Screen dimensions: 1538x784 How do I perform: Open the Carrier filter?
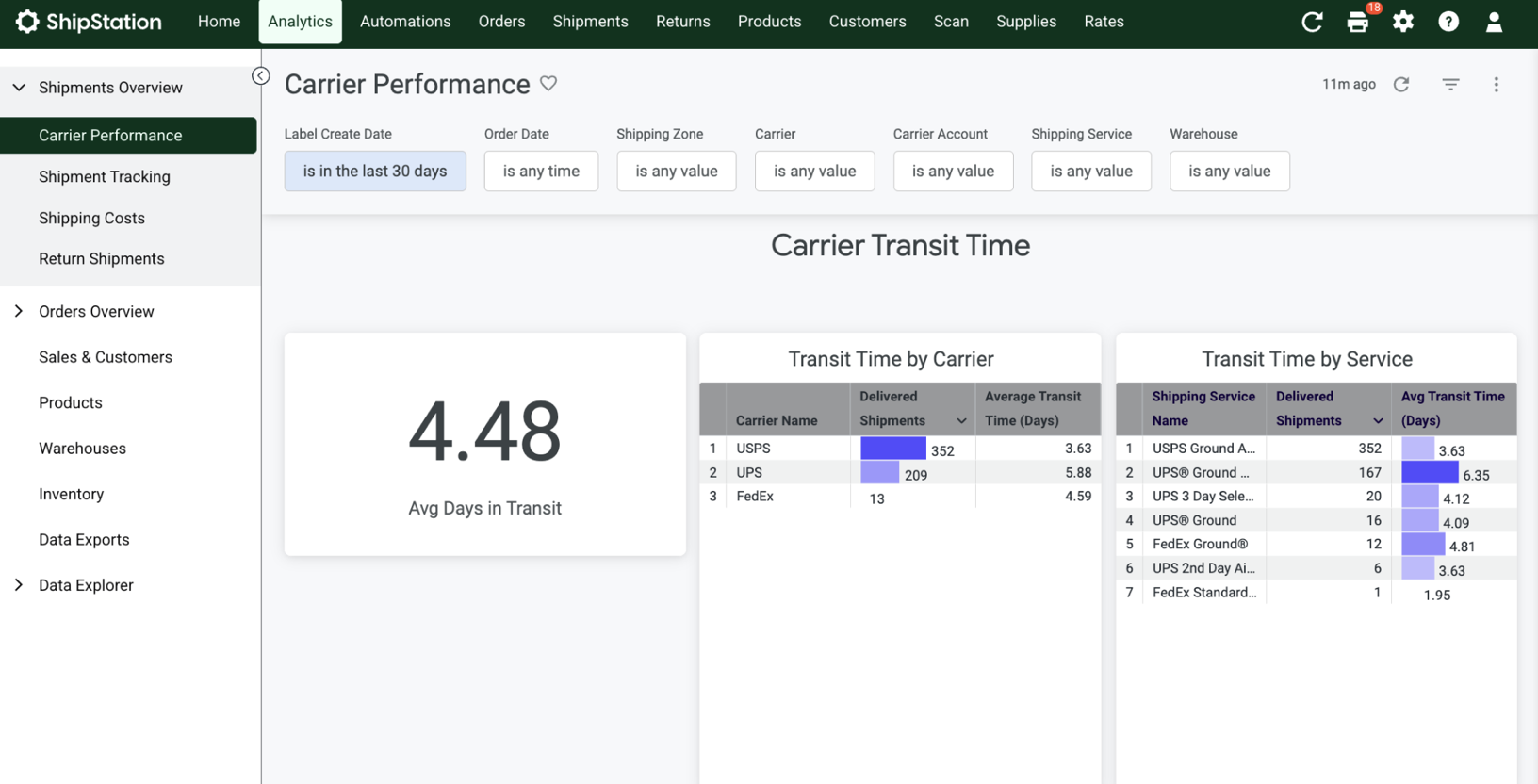pos(814,171)
